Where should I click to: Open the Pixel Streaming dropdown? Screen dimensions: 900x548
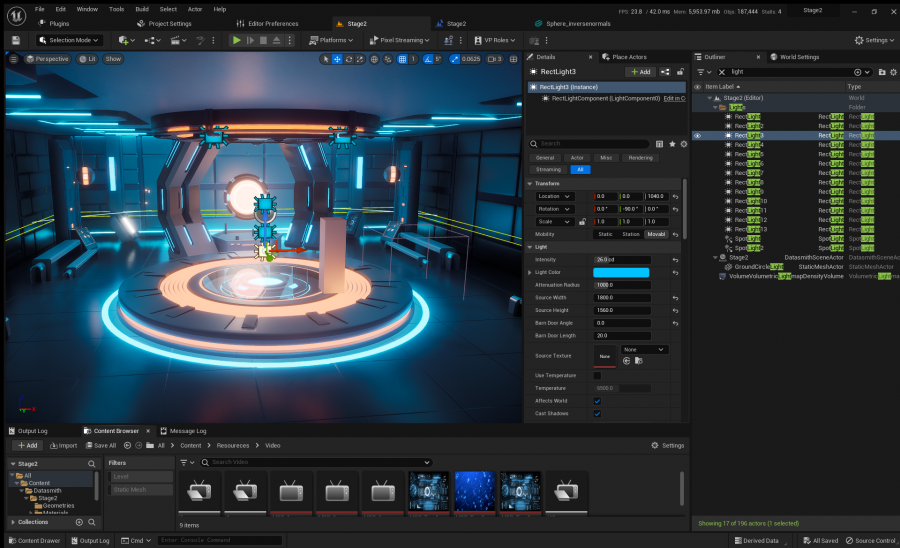pyautogui.click(x=399, y=40)
